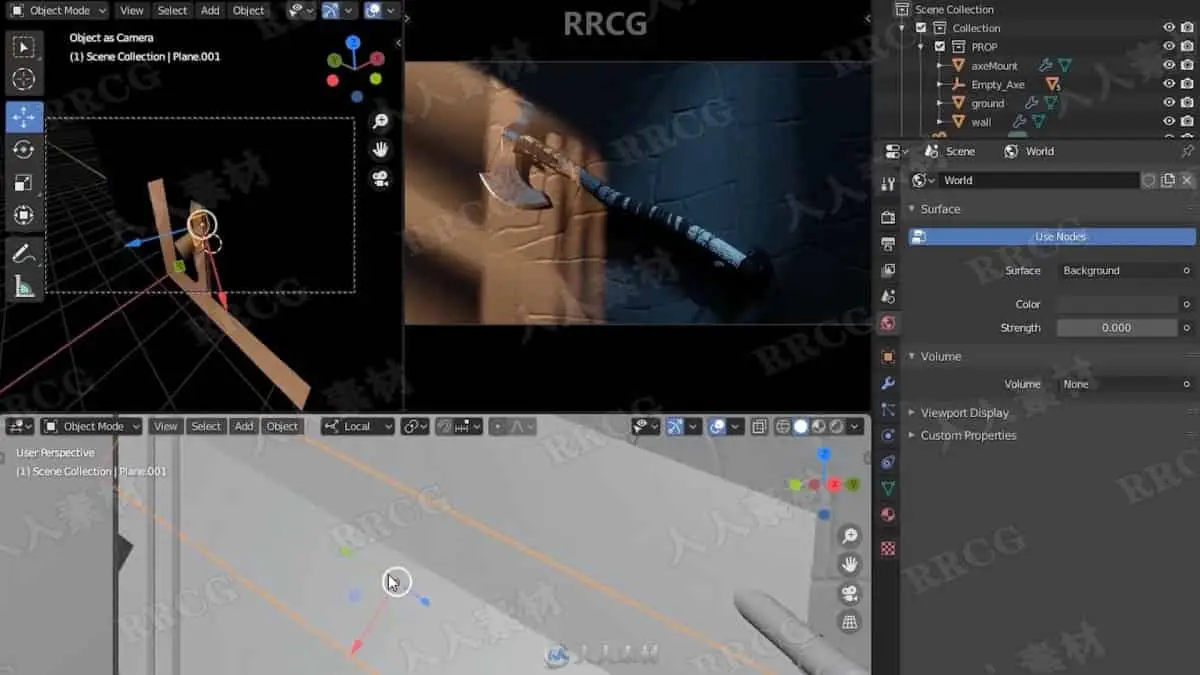Image resolution: width=1200 pixels, height=675 pixels.
Task: Click pan hand icon in bottom viewport
Action: (850, 565)
